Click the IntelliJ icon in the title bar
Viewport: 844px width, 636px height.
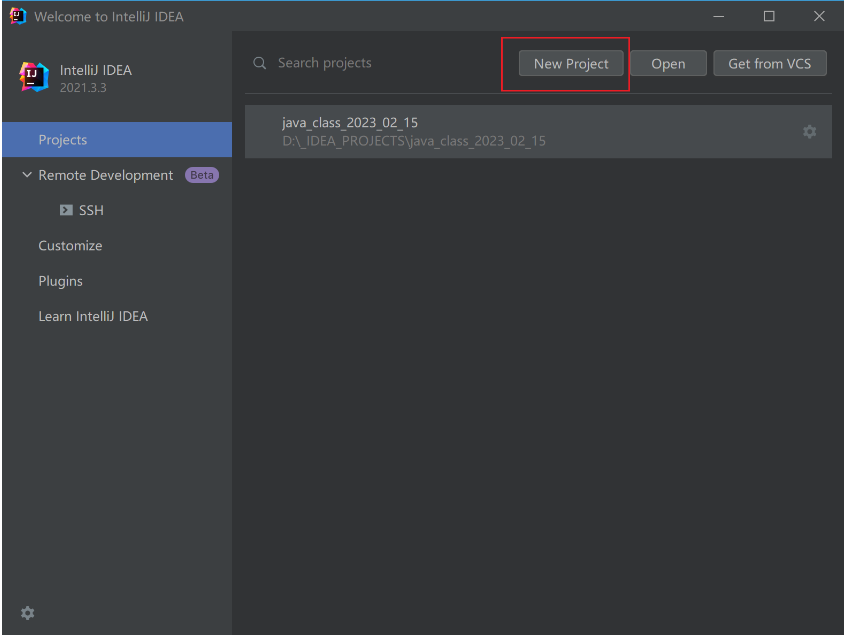pyautogui.click(x=18, y=16)
